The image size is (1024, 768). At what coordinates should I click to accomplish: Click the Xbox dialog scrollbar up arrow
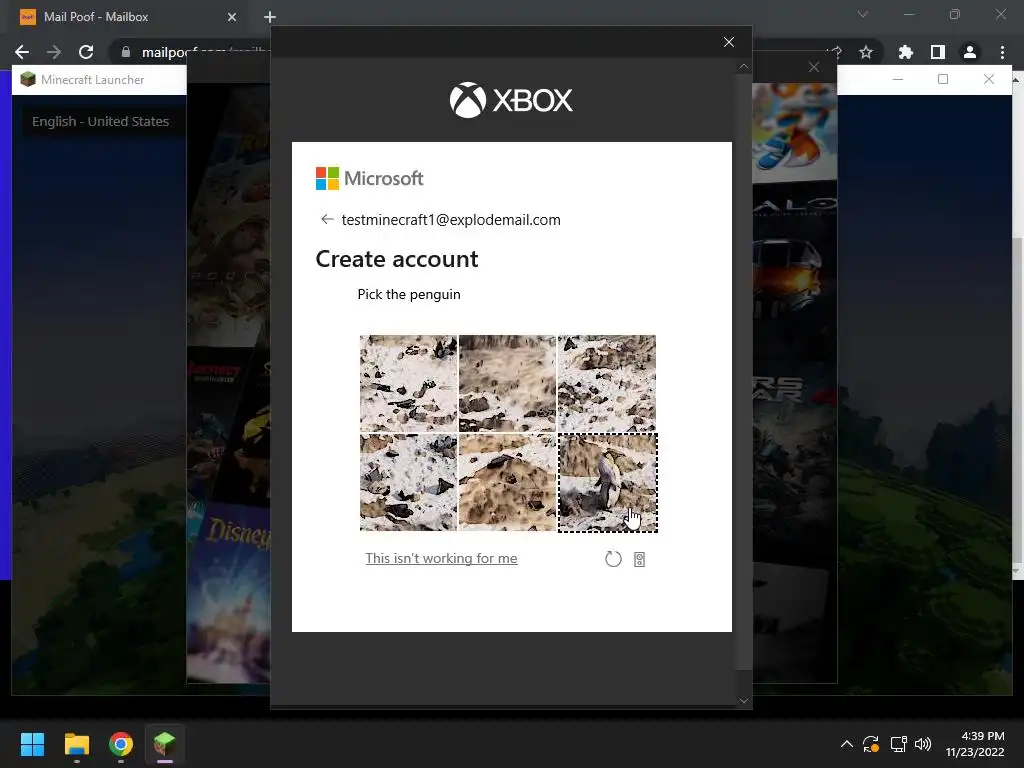click(744, 67)
